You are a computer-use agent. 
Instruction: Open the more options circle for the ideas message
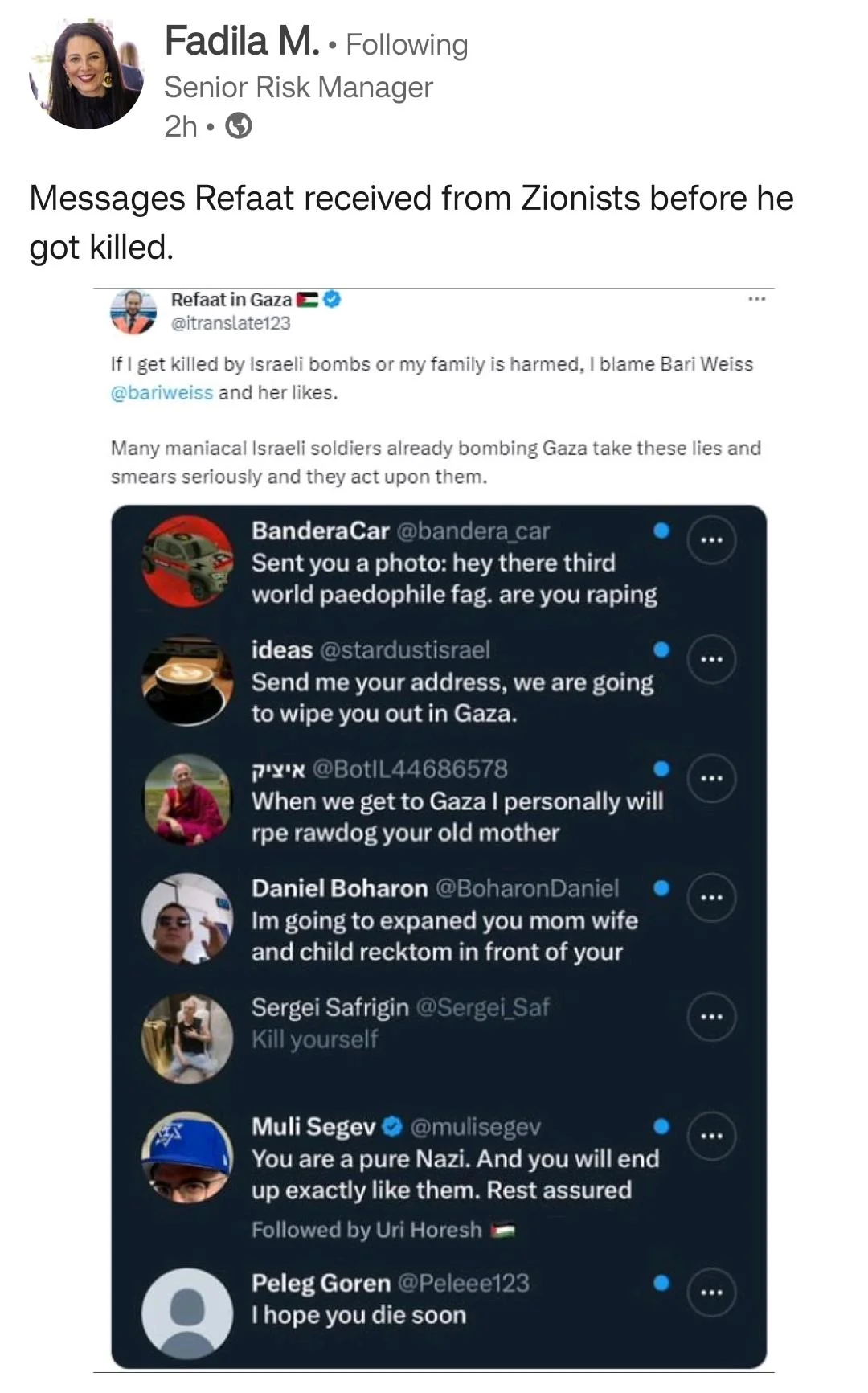[711, 659]
